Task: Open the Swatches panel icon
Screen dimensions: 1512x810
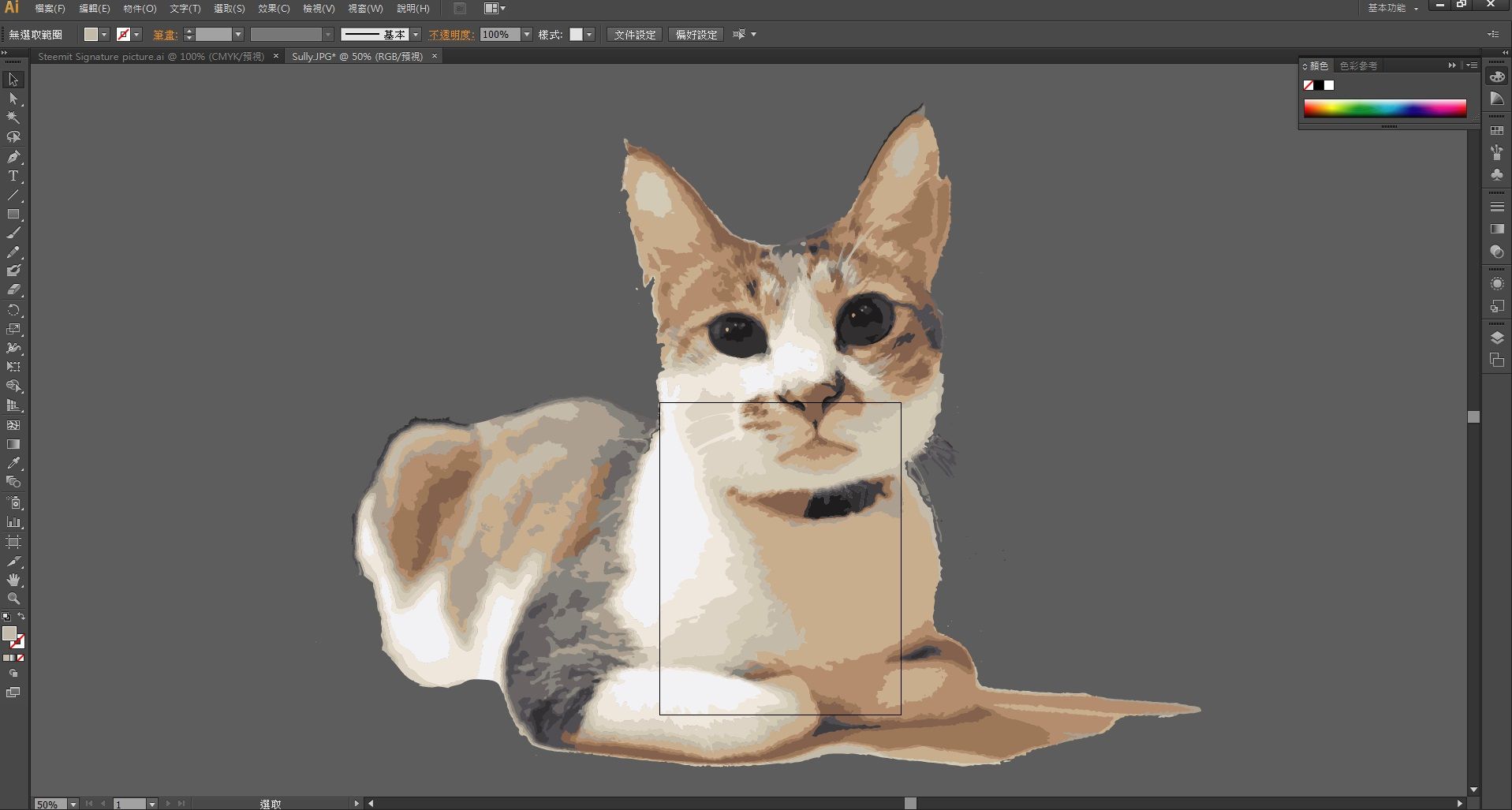Action: pos(1497,130)
